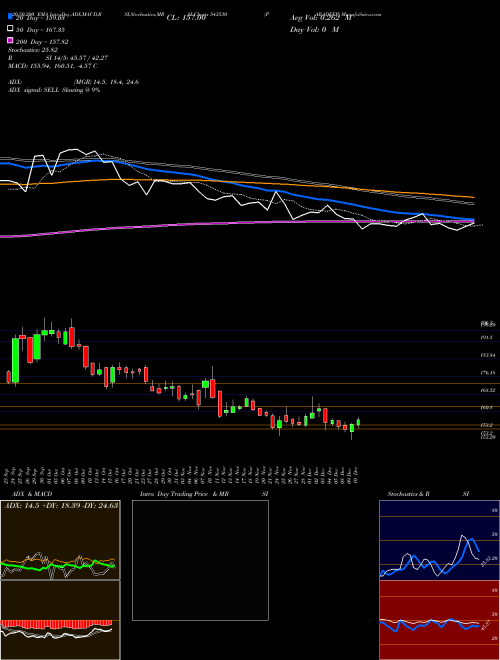500x660 pixels.
Task: Click the 'ADX: 14.5 +DY: 18.39 -DY: 24.63' header
Action: click(61, 505)
